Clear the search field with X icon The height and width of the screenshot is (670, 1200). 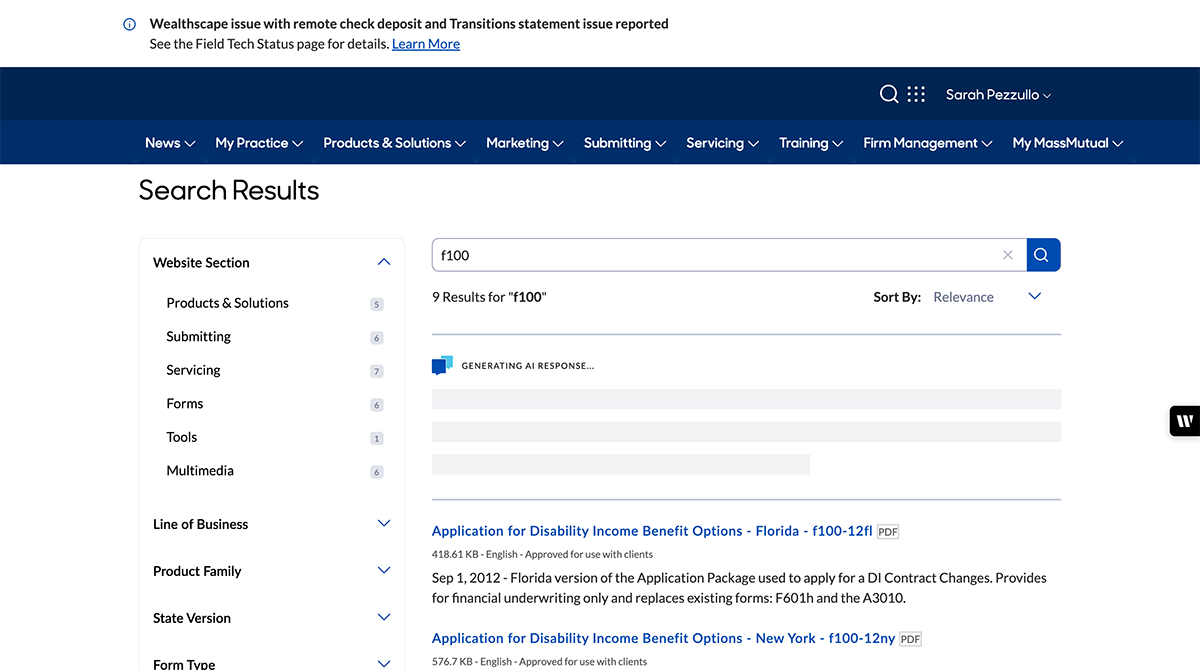pos(1007,255)
